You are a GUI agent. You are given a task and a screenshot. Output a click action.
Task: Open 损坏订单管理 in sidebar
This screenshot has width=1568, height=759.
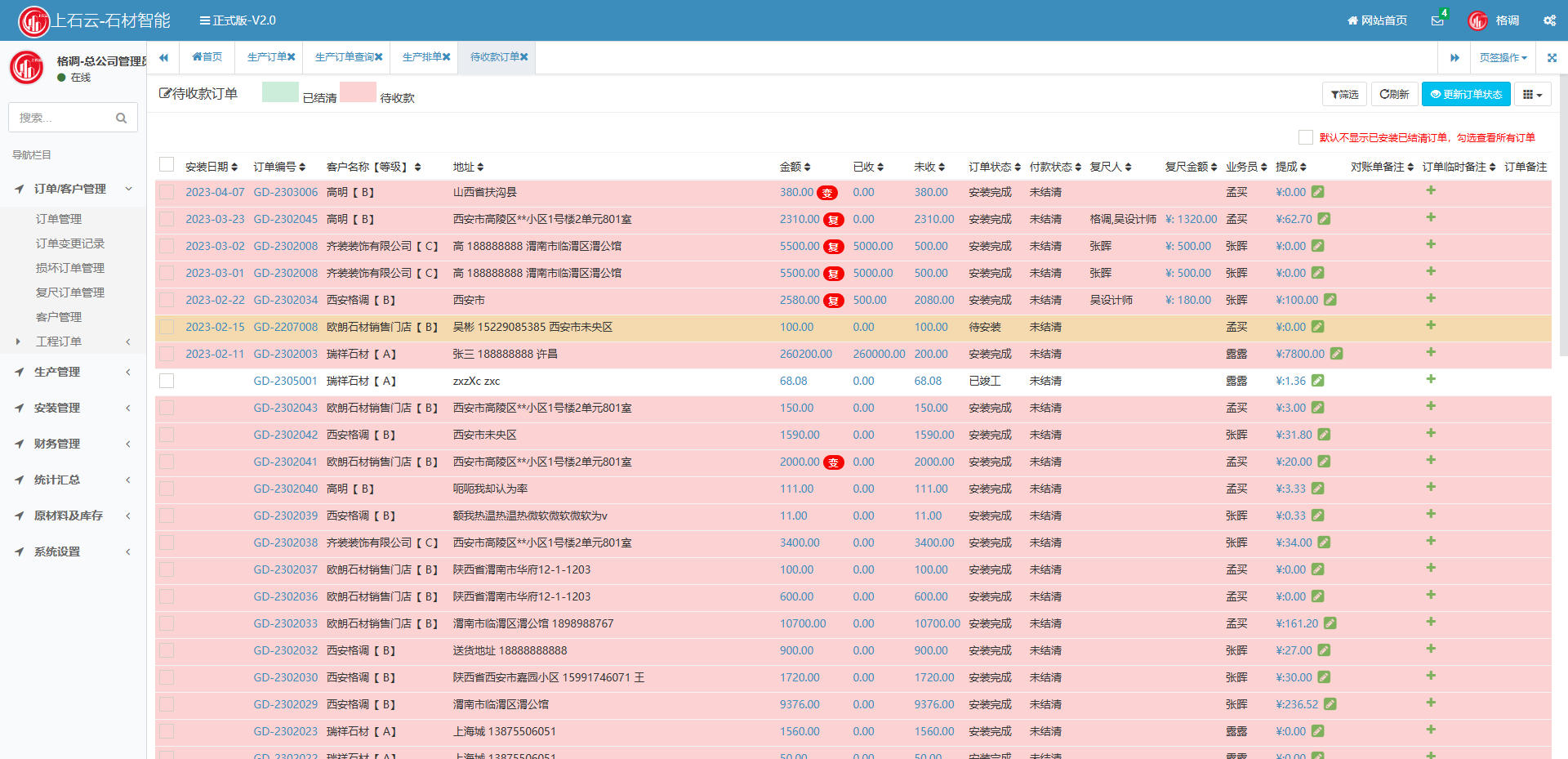point(70,268)
